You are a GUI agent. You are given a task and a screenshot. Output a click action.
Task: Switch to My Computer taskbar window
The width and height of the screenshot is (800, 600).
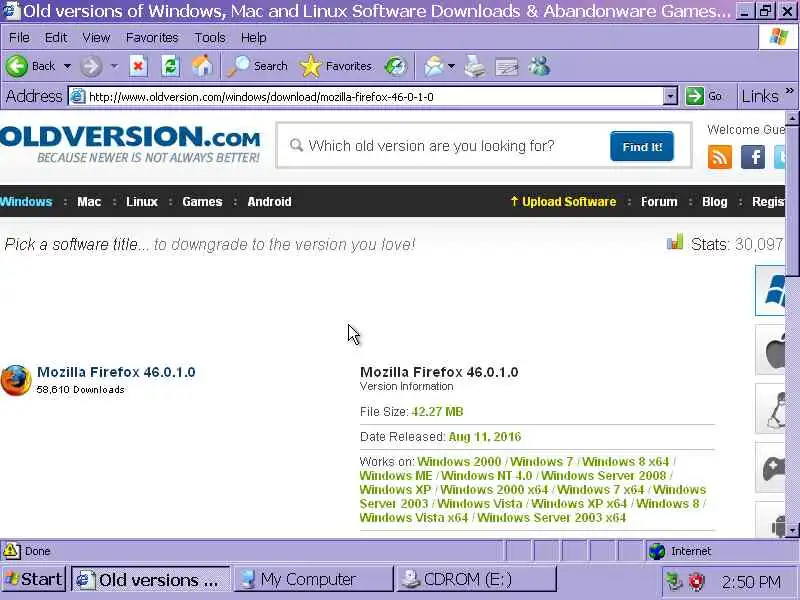click(313, 579)
